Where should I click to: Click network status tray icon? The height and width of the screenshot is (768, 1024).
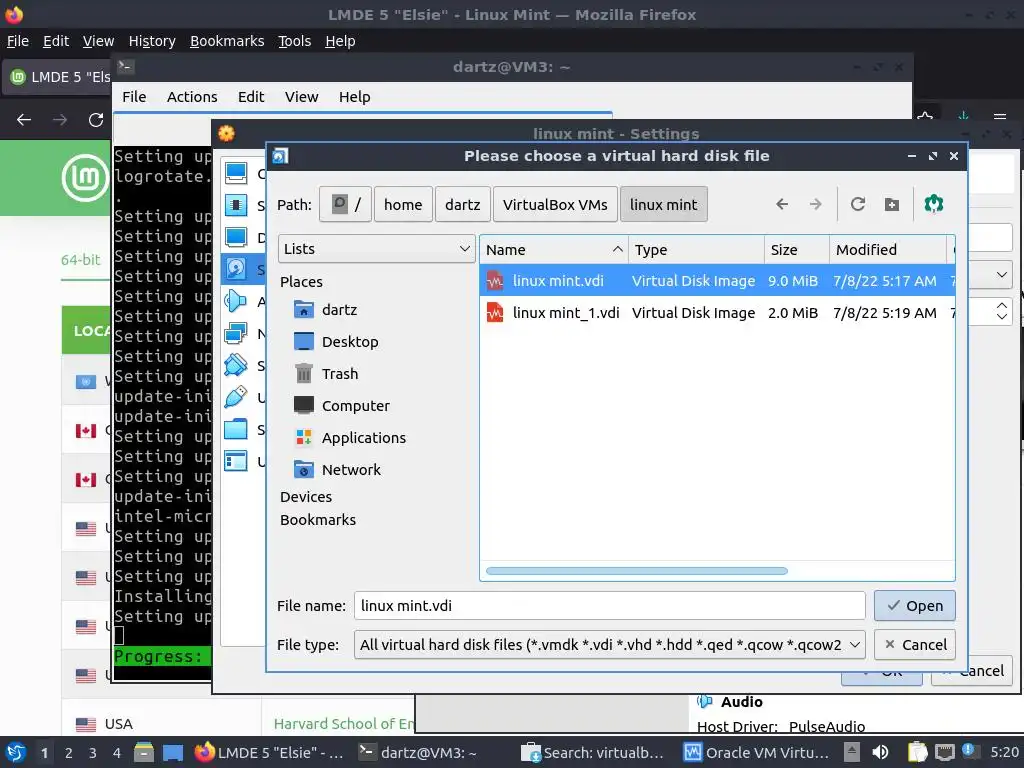[x=944, y=752]
